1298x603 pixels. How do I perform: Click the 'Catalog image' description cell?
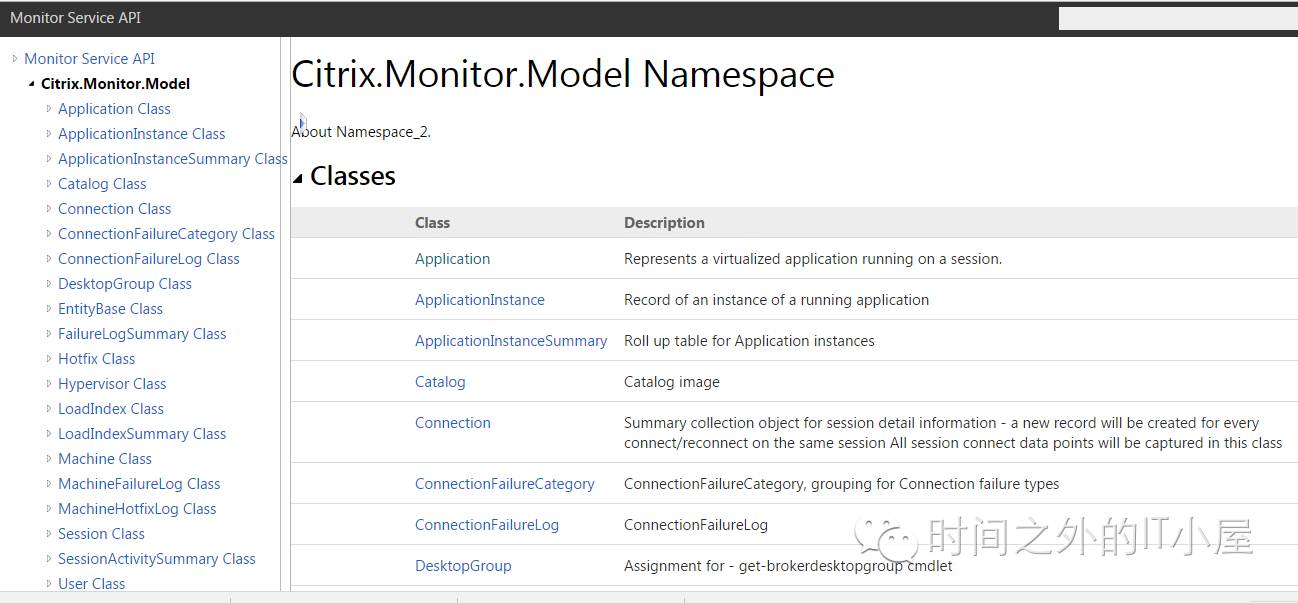[x=672, y=382]
